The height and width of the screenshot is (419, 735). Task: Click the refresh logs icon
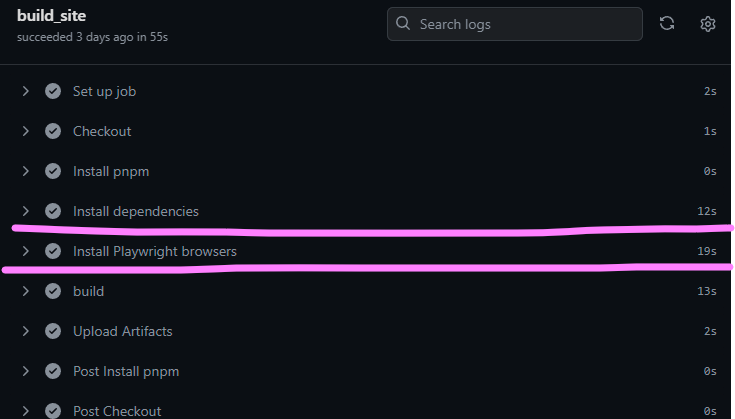click(667, 24)
